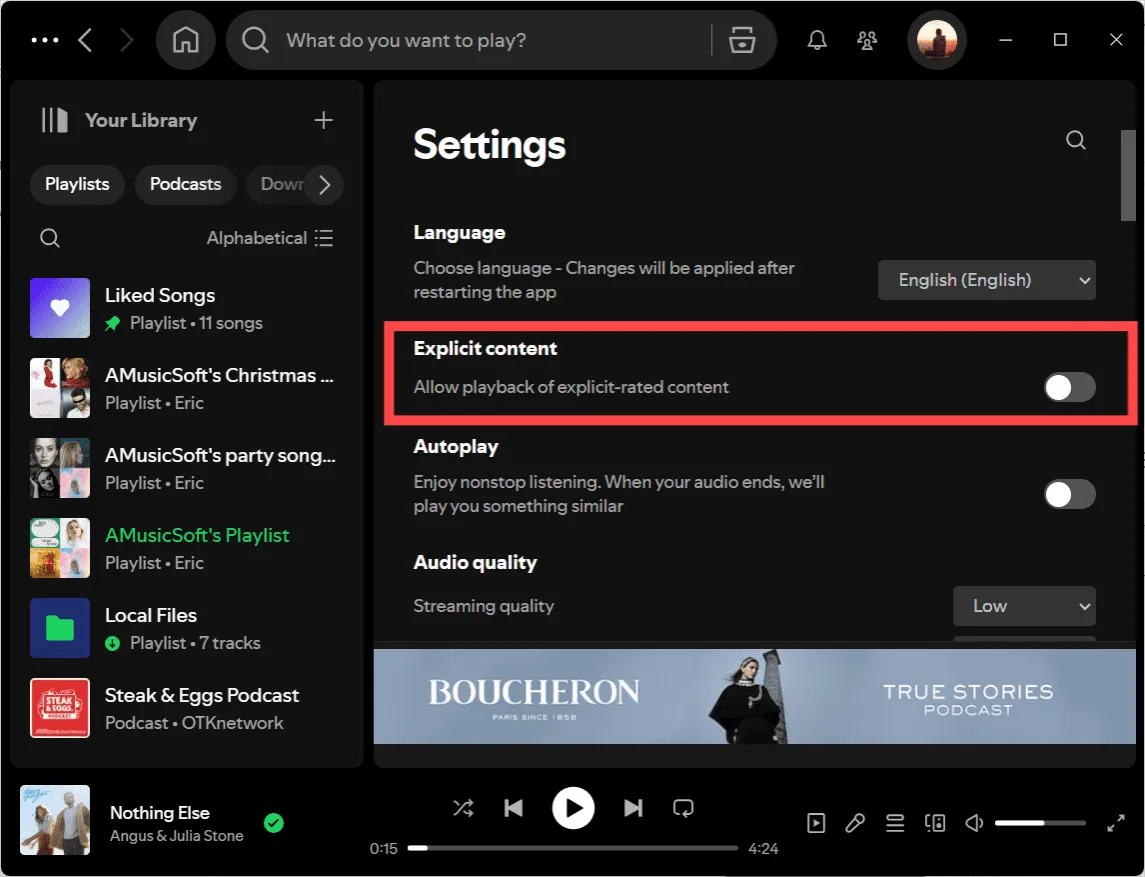Search within Your Library
The width and height of the screenshot is (1145, 877).
pyautogui.click(x=50, y=238)
